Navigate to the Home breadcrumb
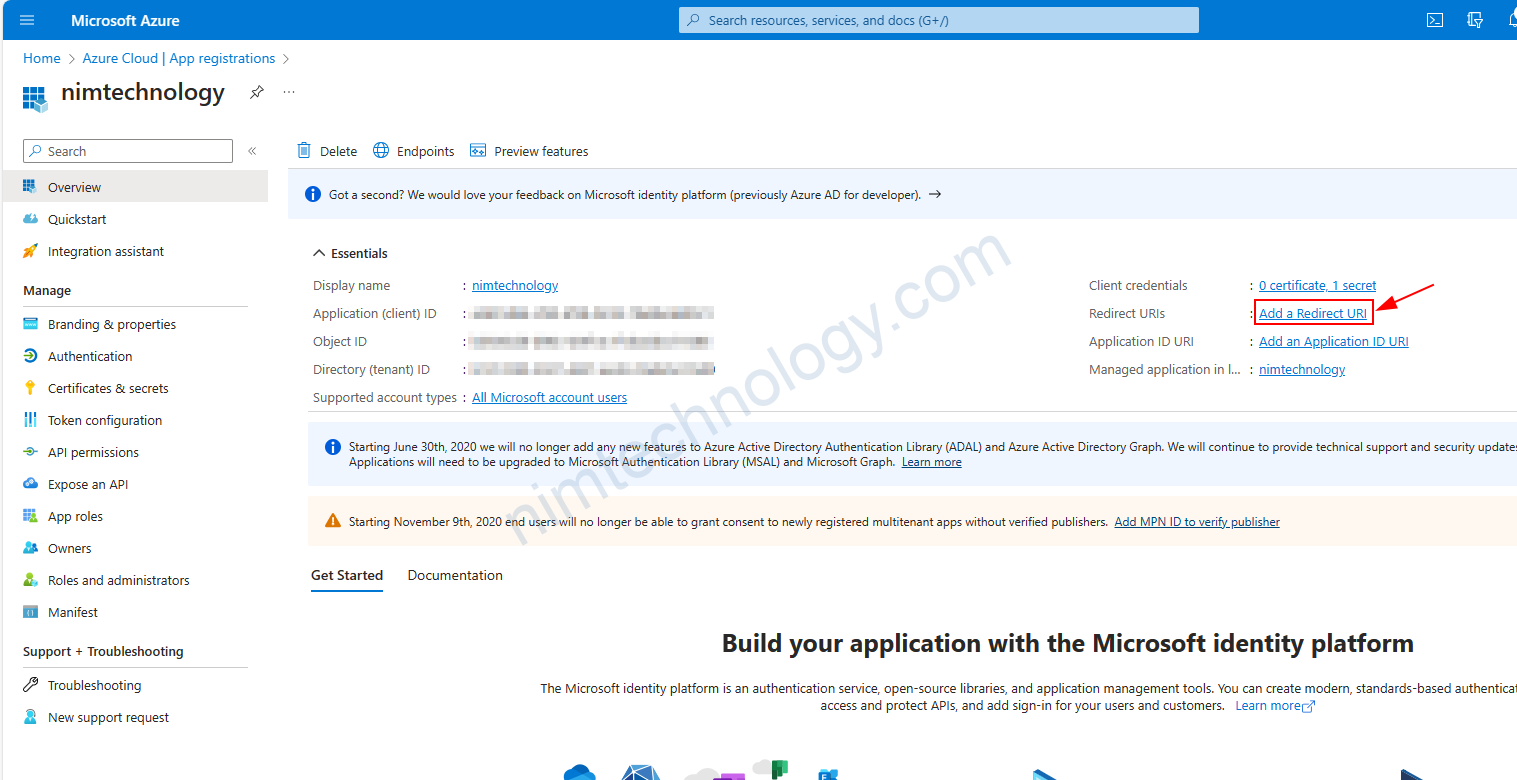The image size is (1517, 780). 42,58
